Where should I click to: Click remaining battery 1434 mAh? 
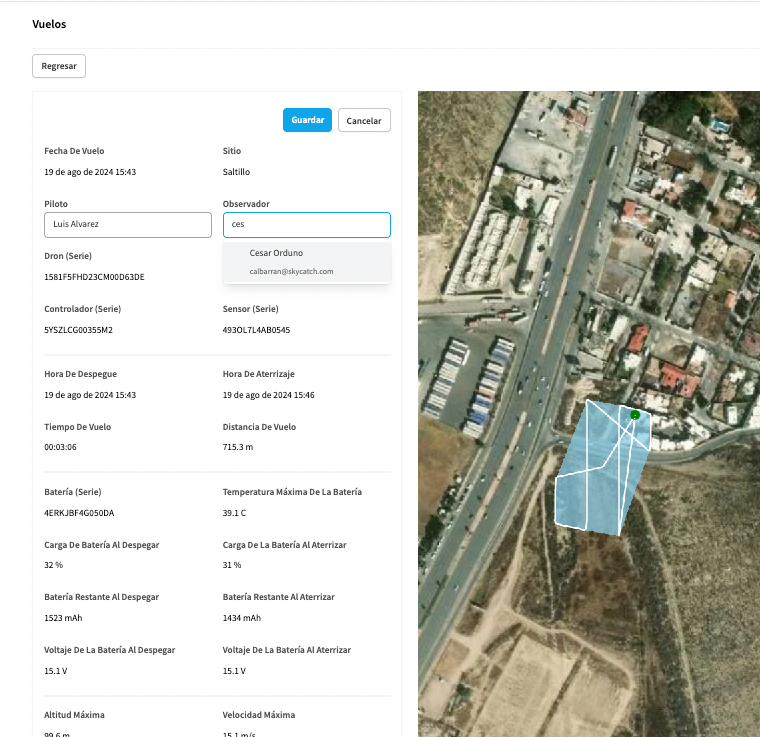[241, 618]
